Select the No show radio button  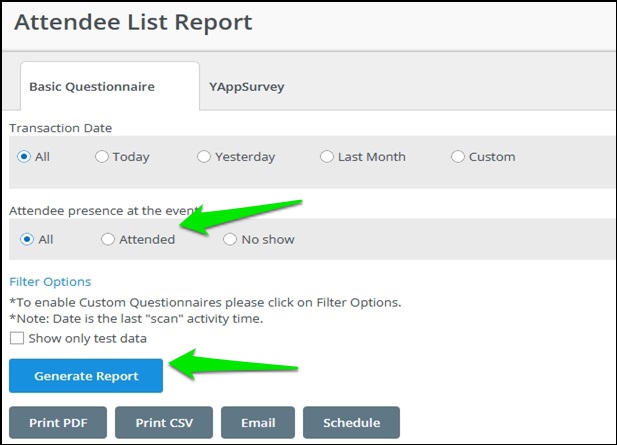coord(230,239)
